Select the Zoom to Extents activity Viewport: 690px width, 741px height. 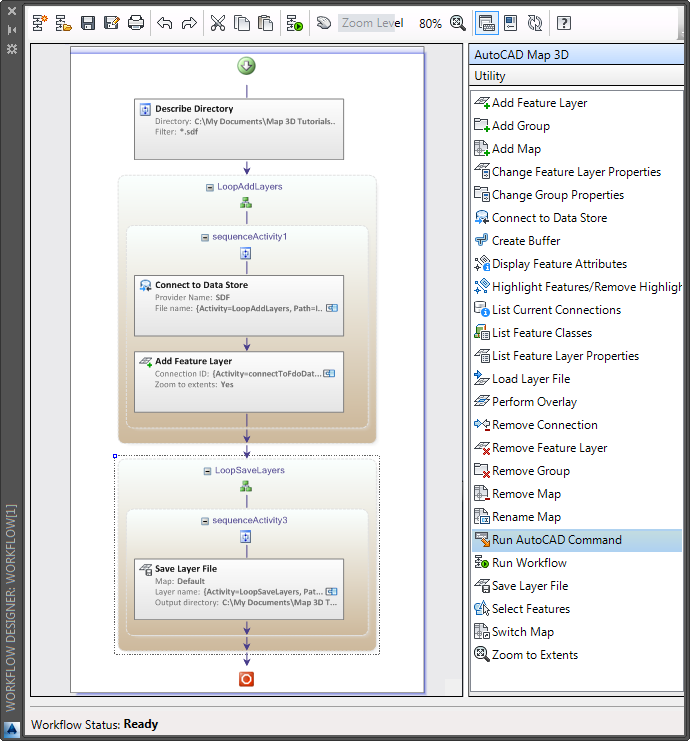[577, 655]
